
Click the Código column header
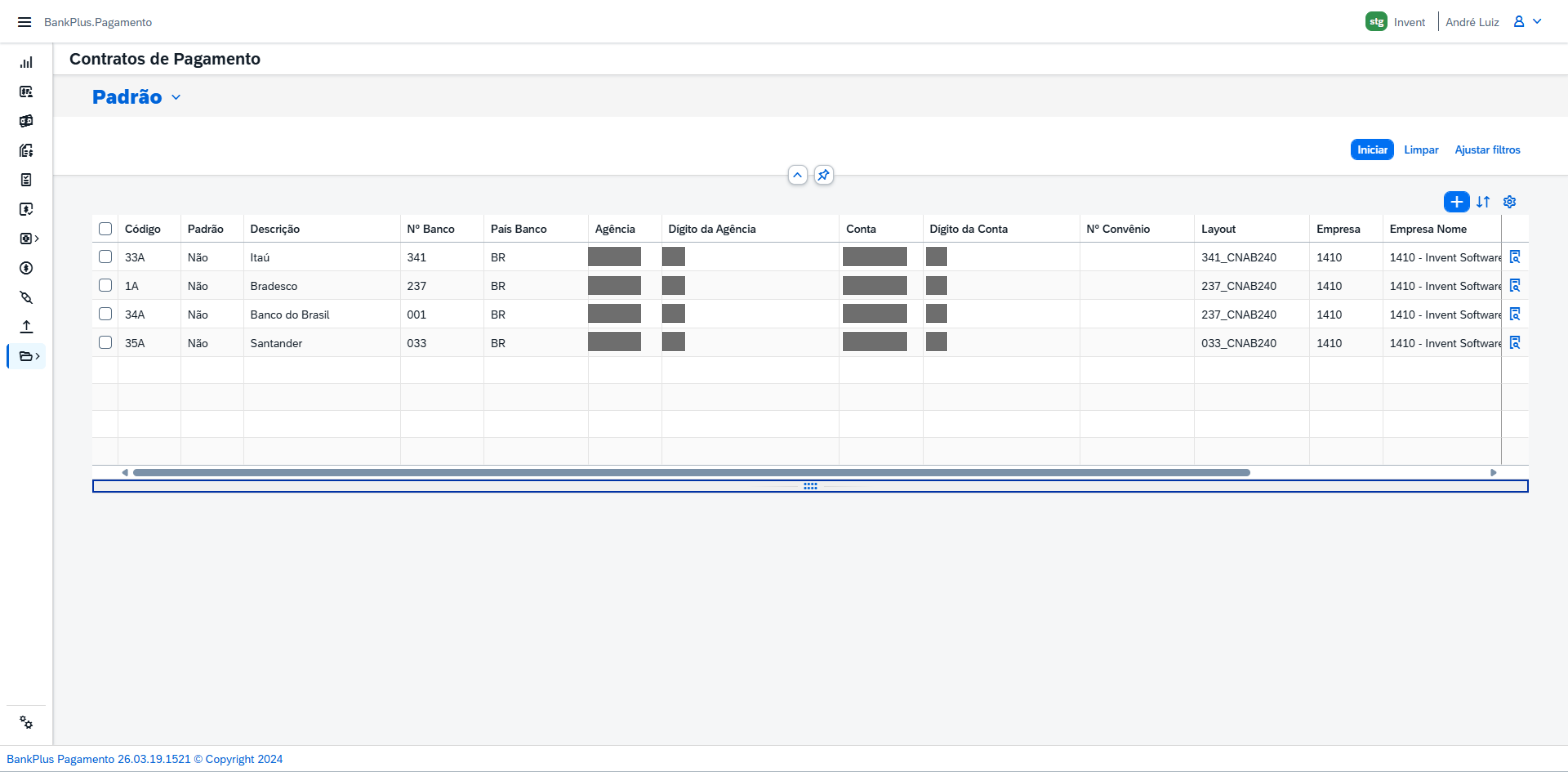pyautogui.click(x=149, y=229)
